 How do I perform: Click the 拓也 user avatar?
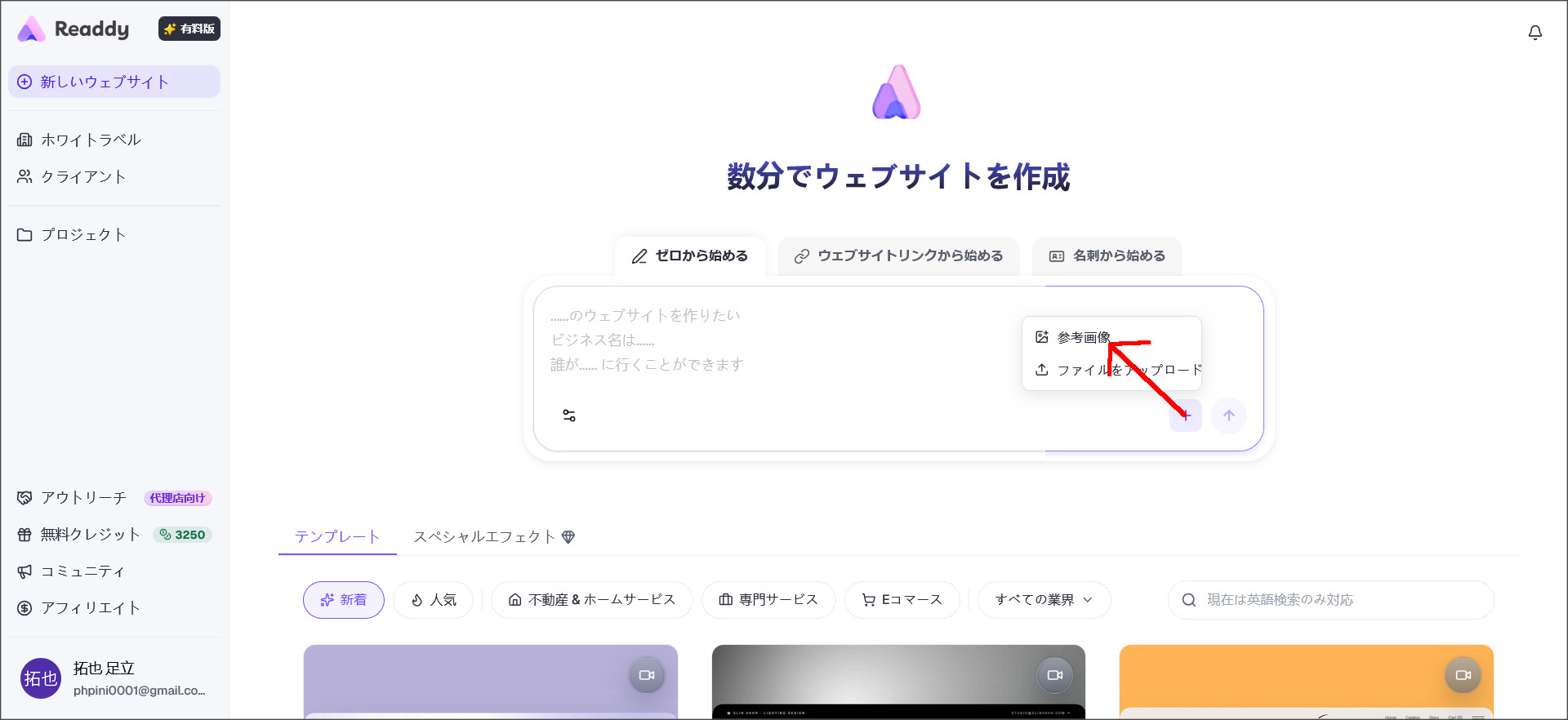(41, 678)
